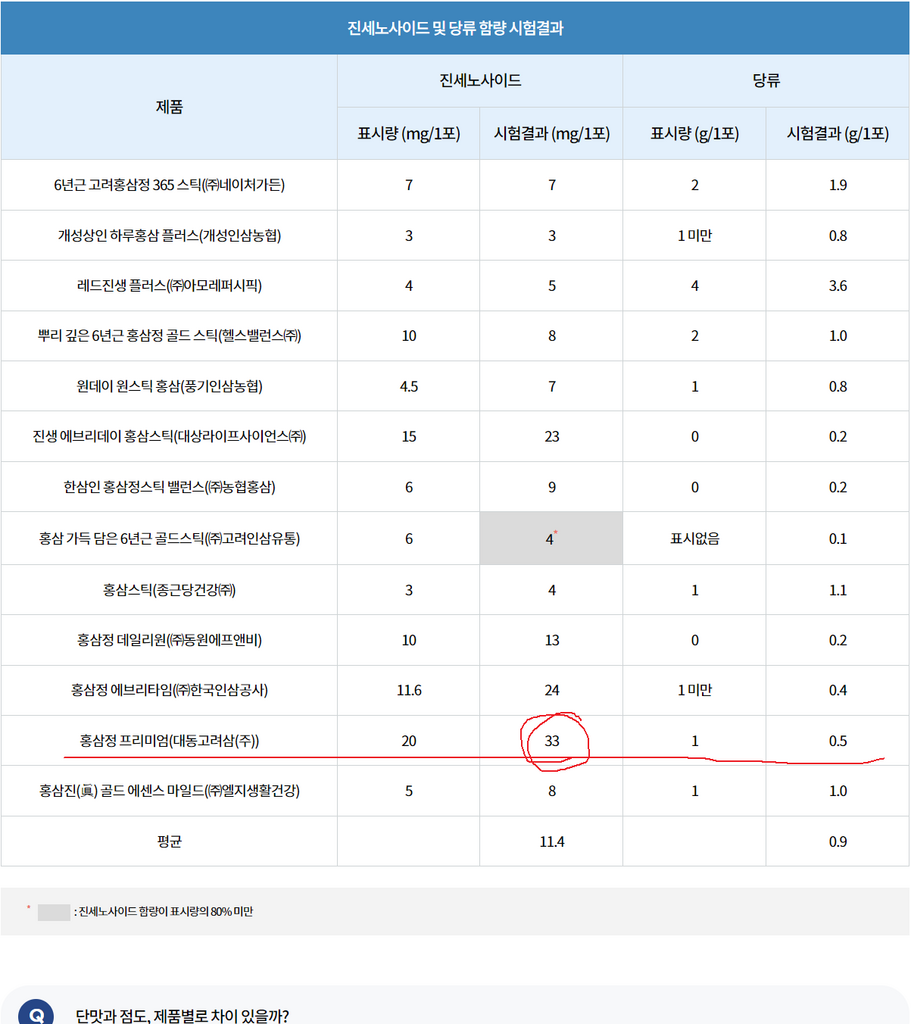Click the average ginsenoside value 11.4
This screenshot has width=911, height=1024.
pos(552,842)
